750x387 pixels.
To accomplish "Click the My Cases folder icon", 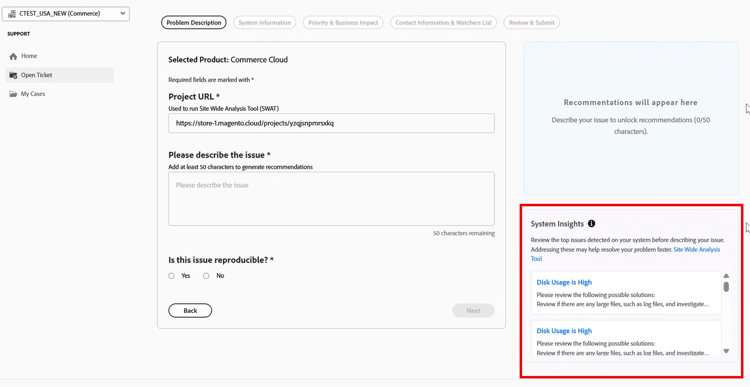I will [x=13, y=94].
